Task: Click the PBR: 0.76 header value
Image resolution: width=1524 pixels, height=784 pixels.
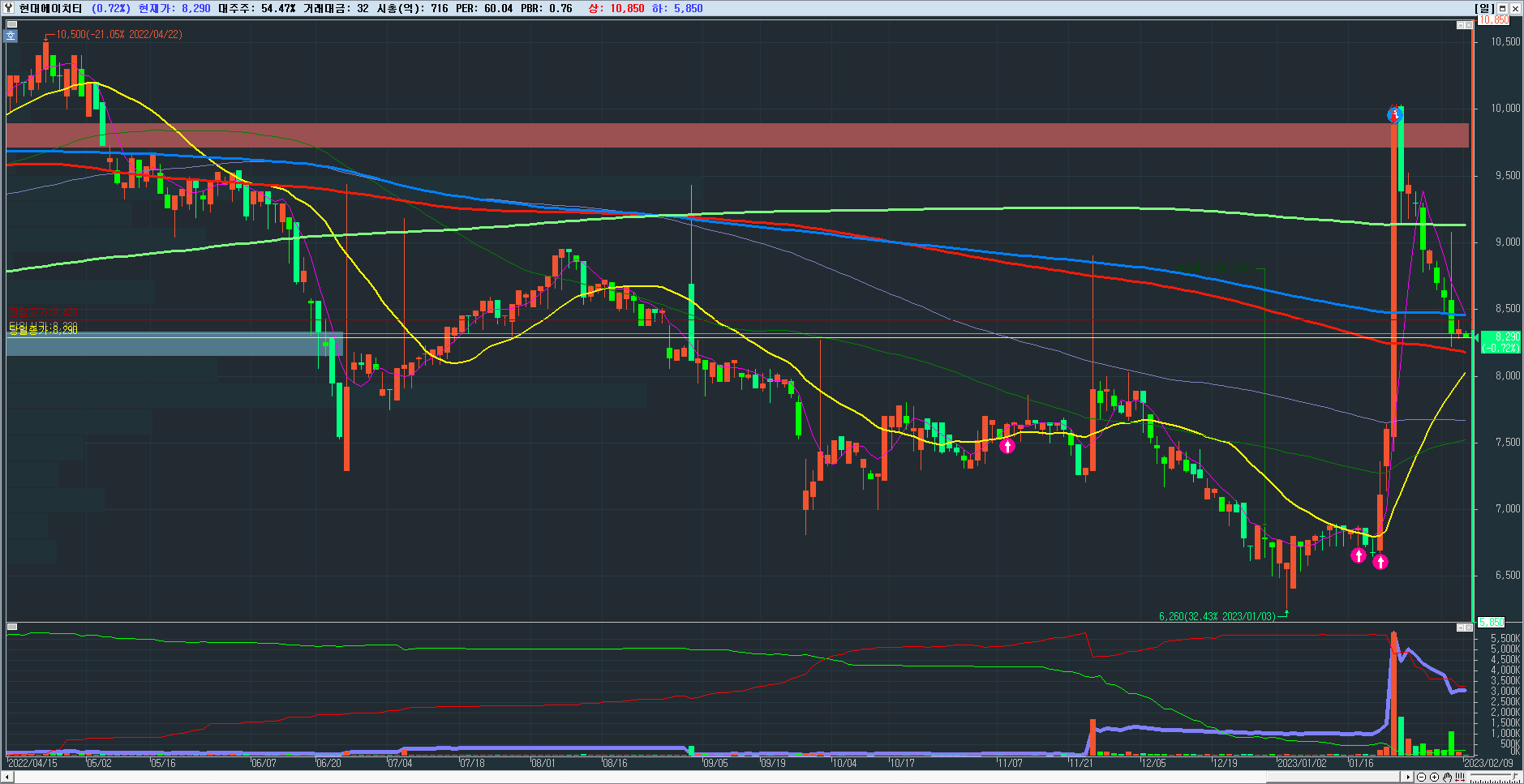Action: (546, 8)
